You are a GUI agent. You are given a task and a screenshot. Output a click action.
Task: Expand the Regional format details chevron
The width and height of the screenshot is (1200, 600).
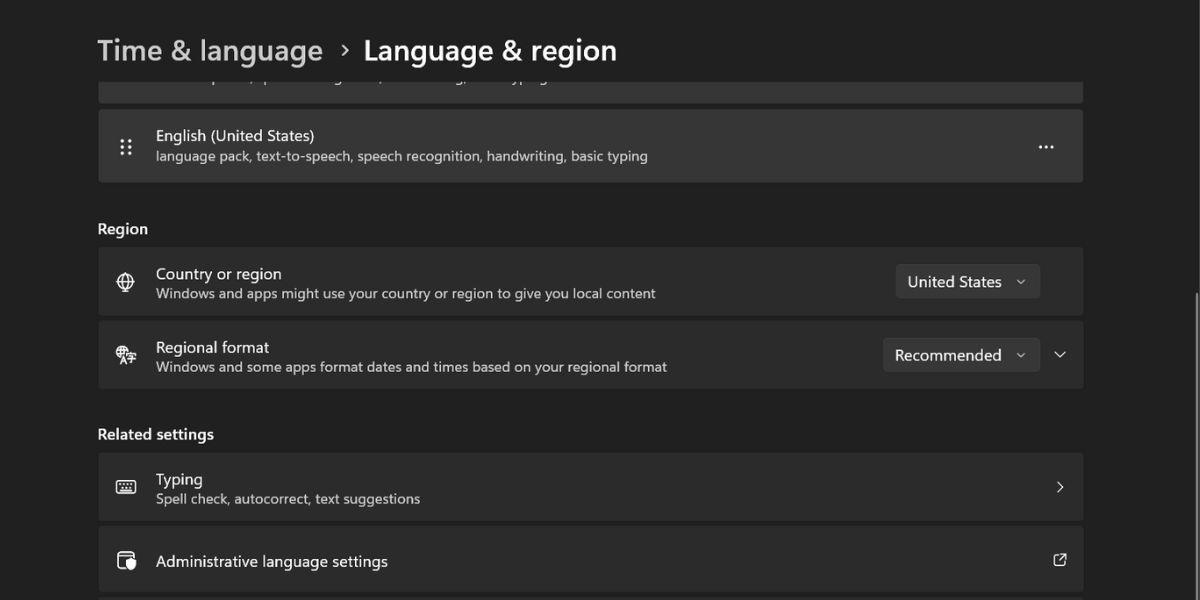pos(1060,355)
